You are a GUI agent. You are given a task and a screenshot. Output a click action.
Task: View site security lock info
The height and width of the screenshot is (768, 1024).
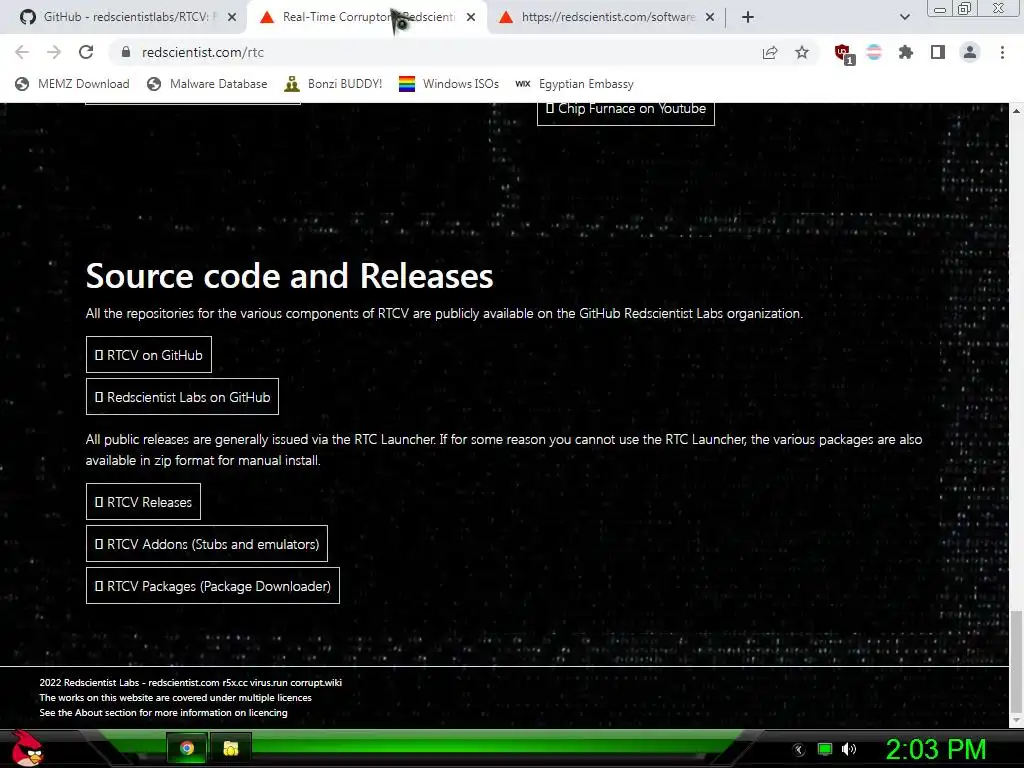pos(126,52)
